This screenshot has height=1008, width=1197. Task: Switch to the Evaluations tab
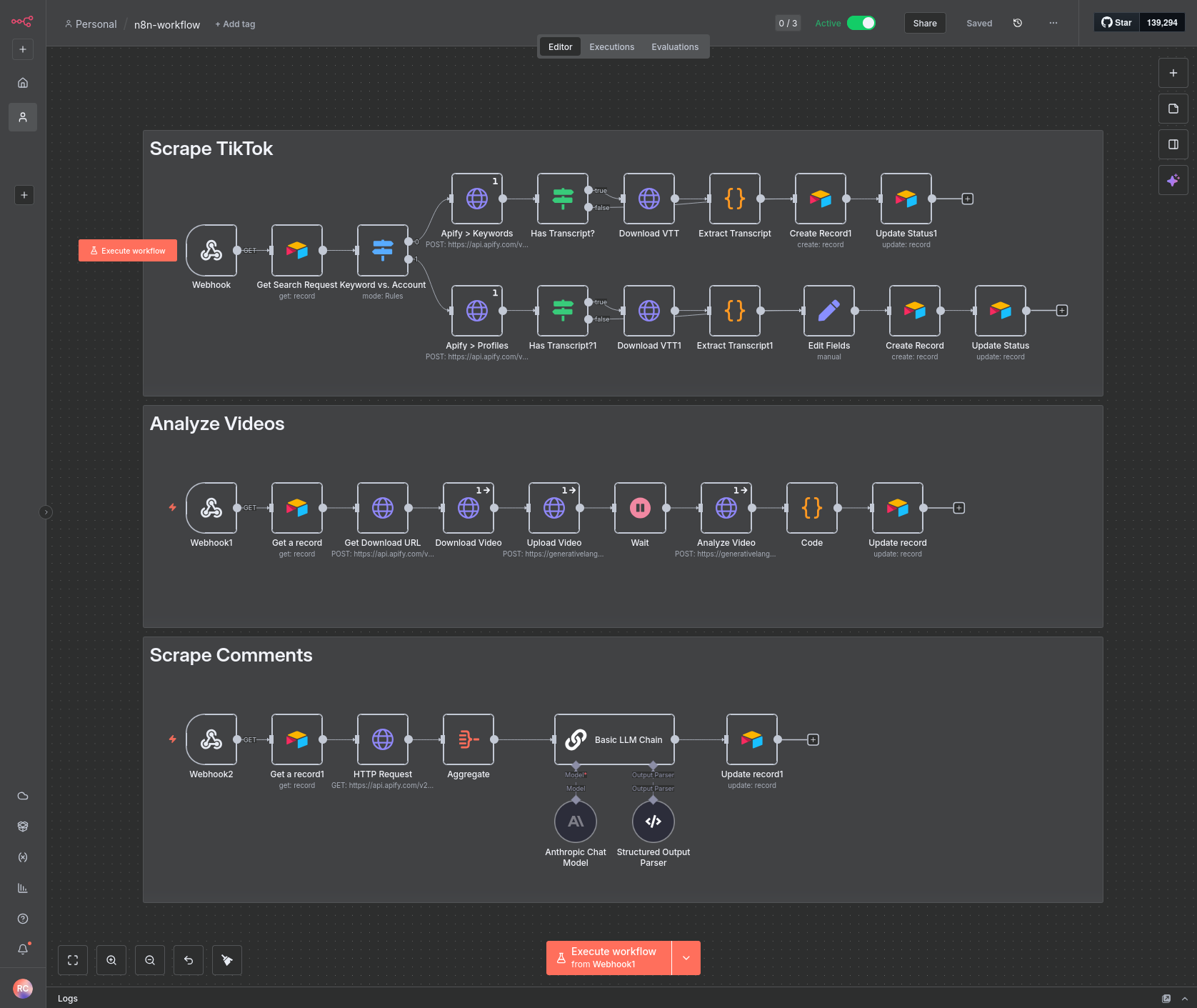click(x=674, y=46)
